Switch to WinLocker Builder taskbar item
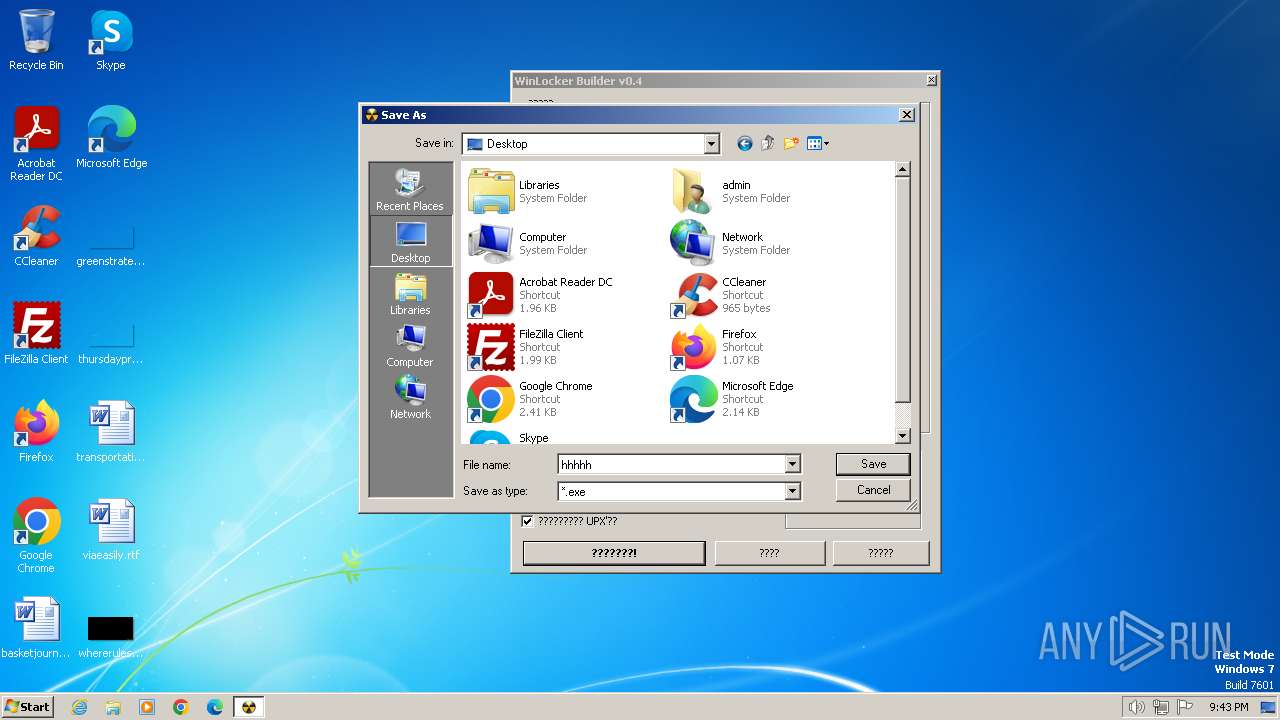Image resolution: width=1280 pixels, height=720 pixels. (249, 707)
